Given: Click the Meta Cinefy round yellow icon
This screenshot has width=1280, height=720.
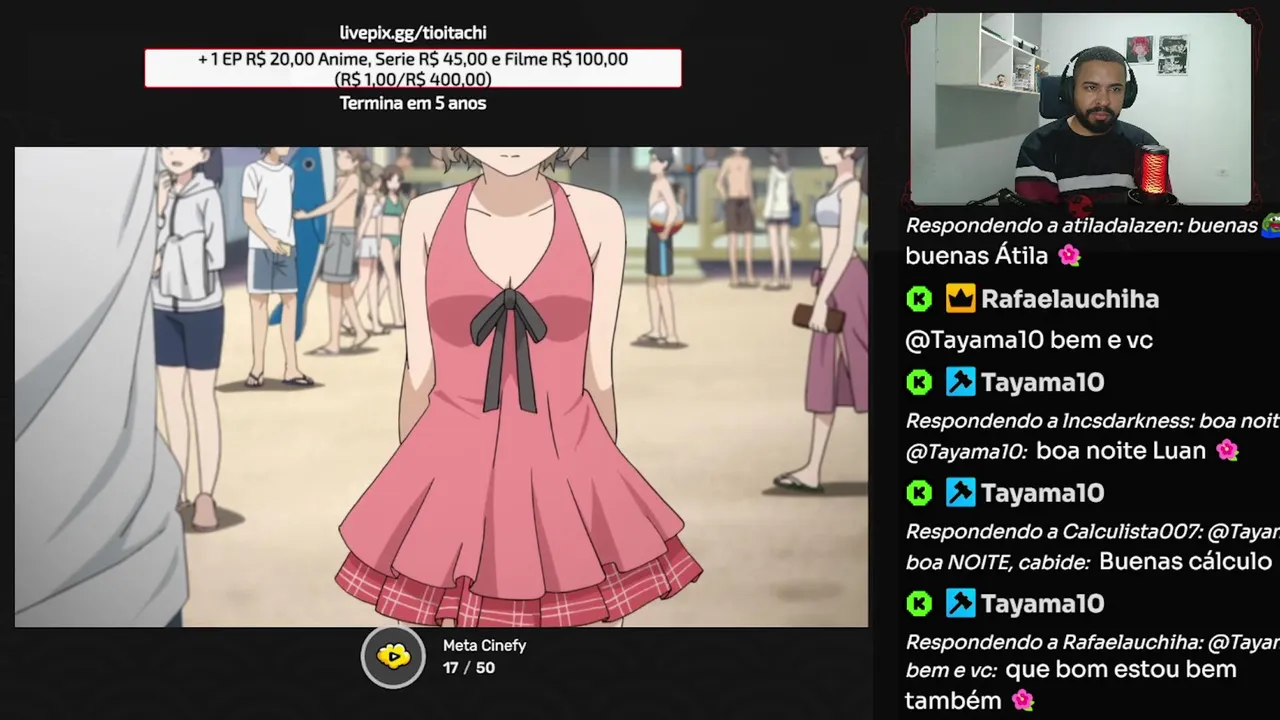Looking at the screenshot, I should (x=393, y=657).
